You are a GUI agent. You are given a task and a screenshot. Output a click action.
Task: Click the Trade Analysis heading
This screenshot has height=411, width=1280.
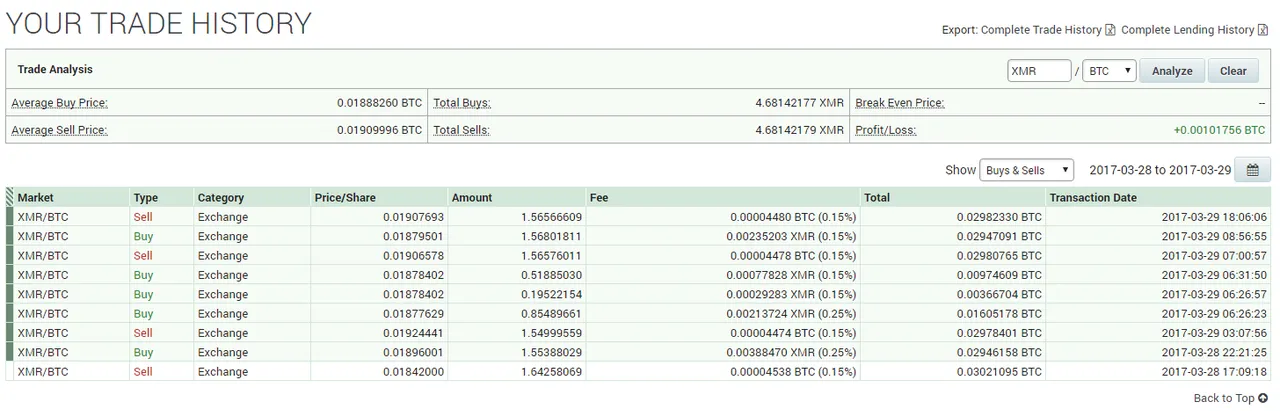(55, 70)
